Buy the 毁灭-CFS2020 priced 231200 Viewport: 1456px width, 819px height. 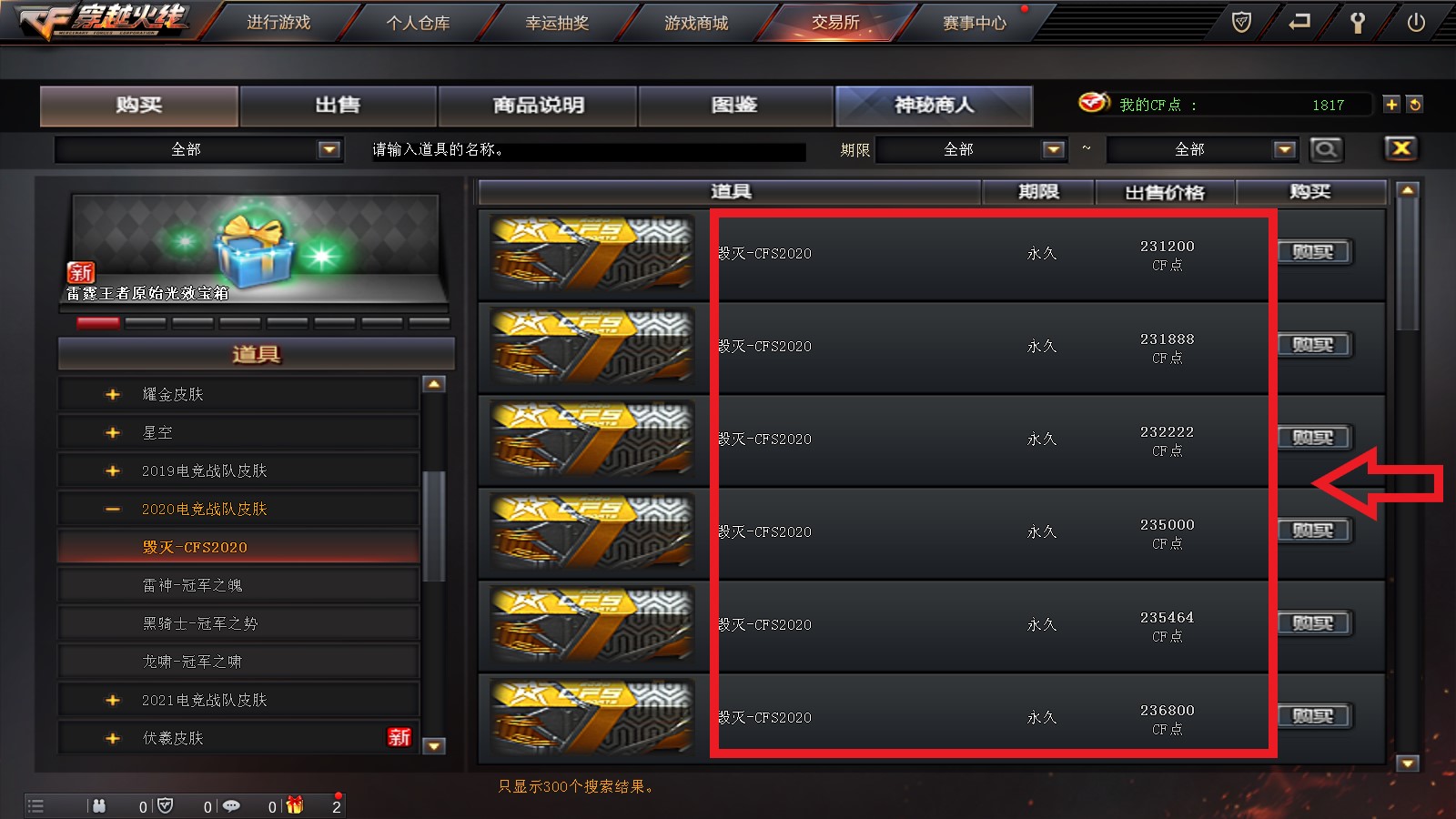tap(1313, 252)
